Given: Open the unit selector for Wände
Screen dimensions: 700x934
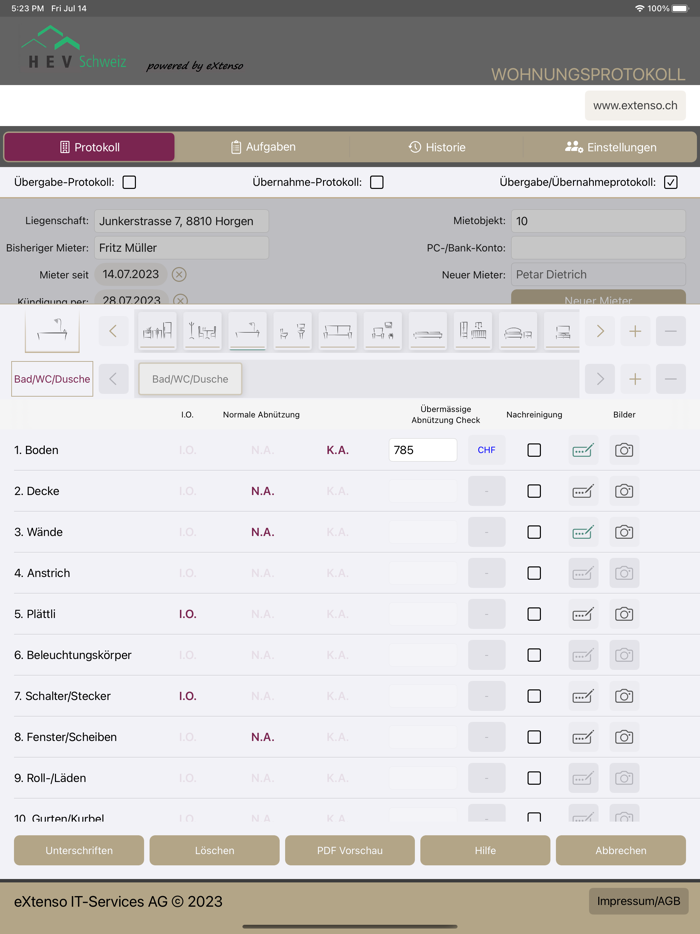Looking at the screenshot, I should pyautogui.click(x=487, y=533).
